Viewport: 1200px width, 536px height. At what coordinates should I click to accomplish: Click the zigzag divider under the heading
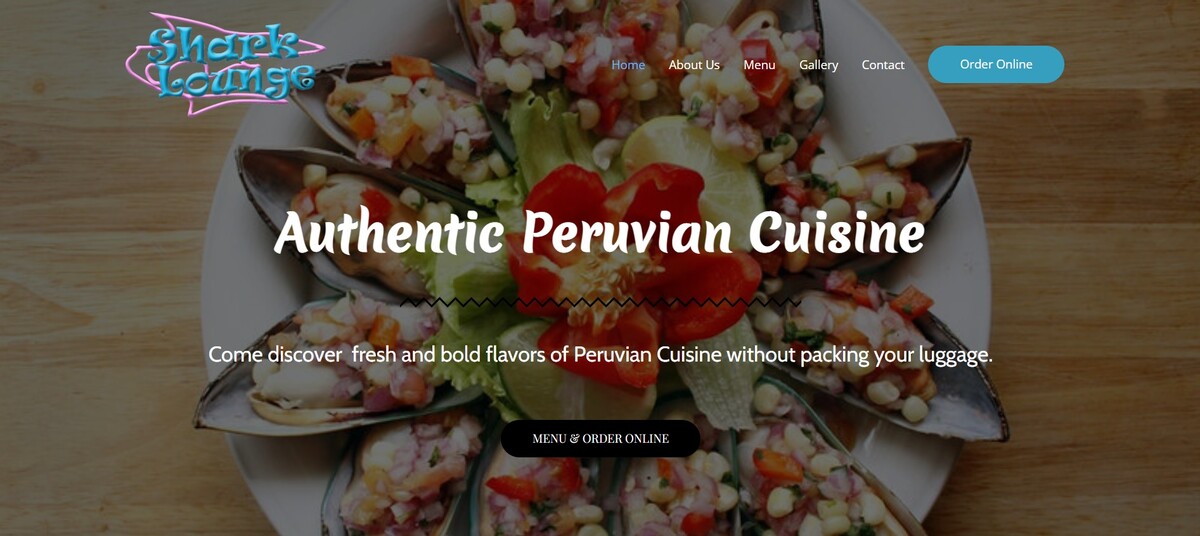[x=600, y=301]
